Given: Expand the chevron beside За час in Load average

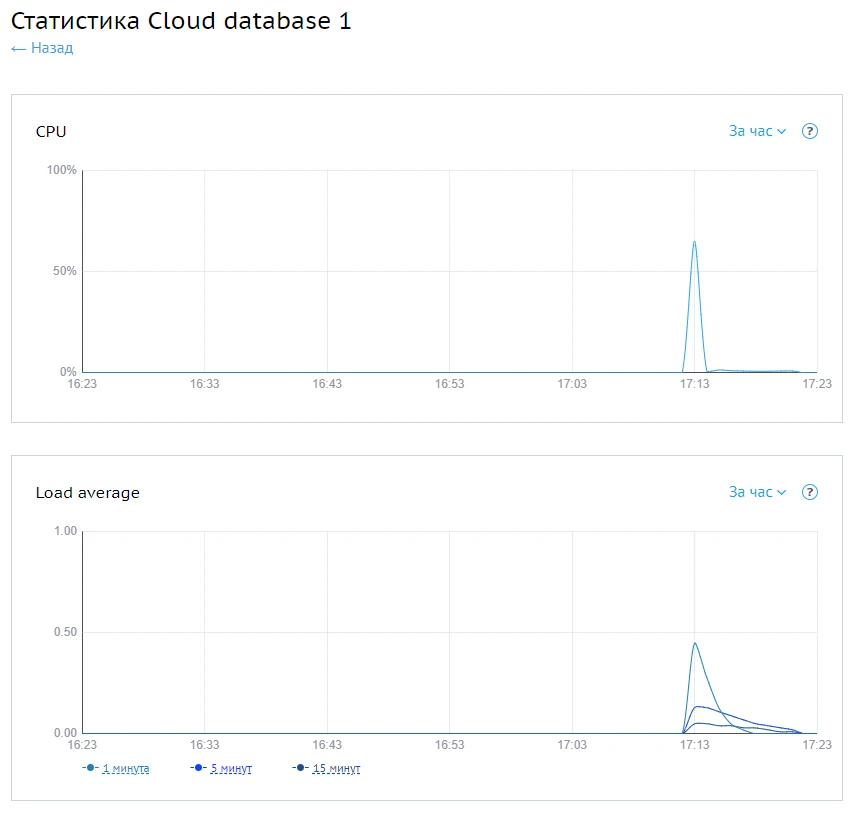Looking at the screenshot, I should (x=782, y=493).
